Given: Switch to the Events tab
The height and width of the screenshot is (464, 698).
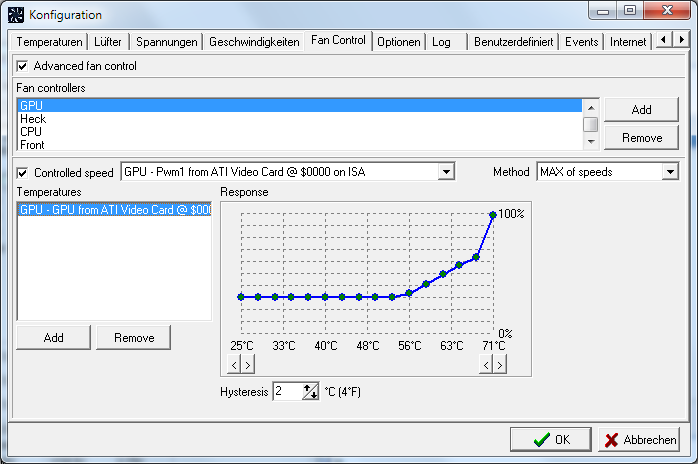Looking at the screenshot, I should pos(581,42).
